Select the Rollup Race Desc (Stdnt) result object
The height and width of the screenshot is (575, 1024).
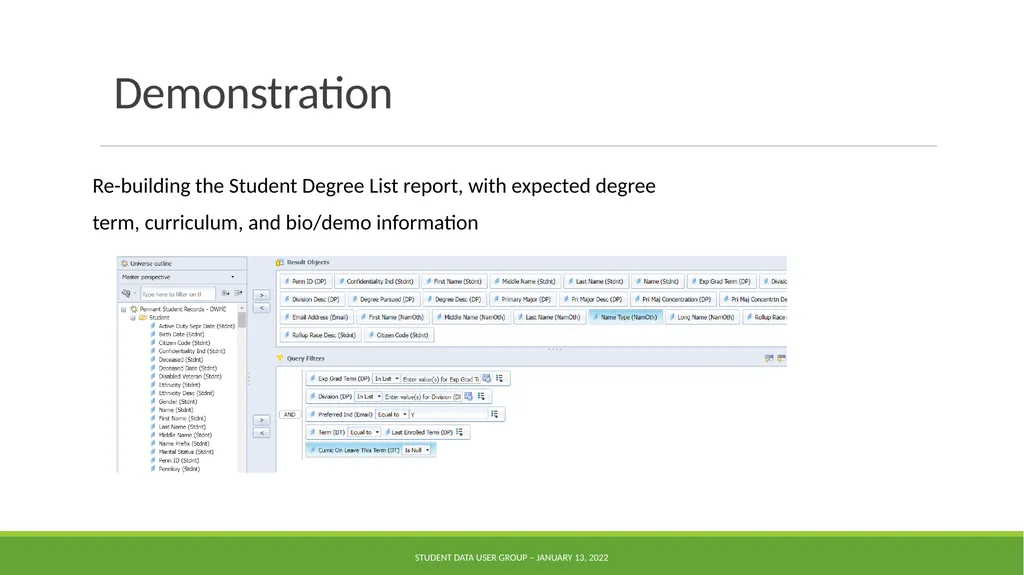(x=320, y=335)
